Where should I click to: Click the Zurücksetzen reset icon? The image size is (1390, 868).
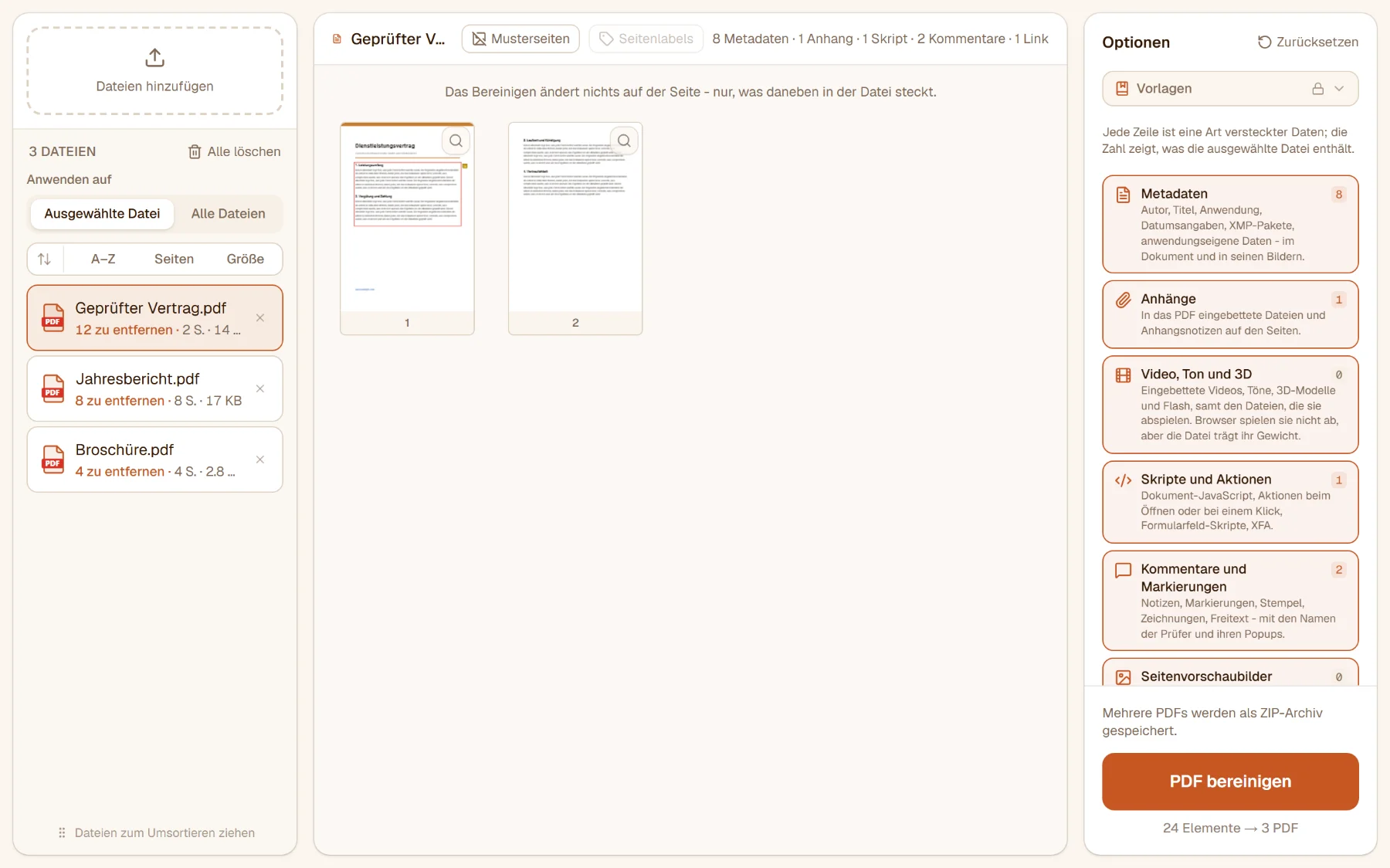pos(1264,42)
